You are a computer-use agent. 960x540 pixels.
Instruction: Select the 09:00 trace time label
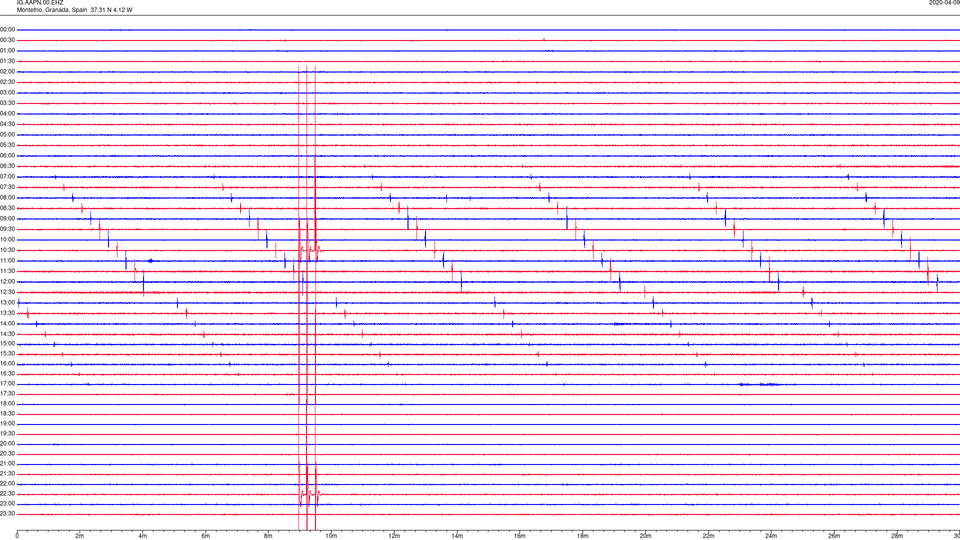coord(8,219)
